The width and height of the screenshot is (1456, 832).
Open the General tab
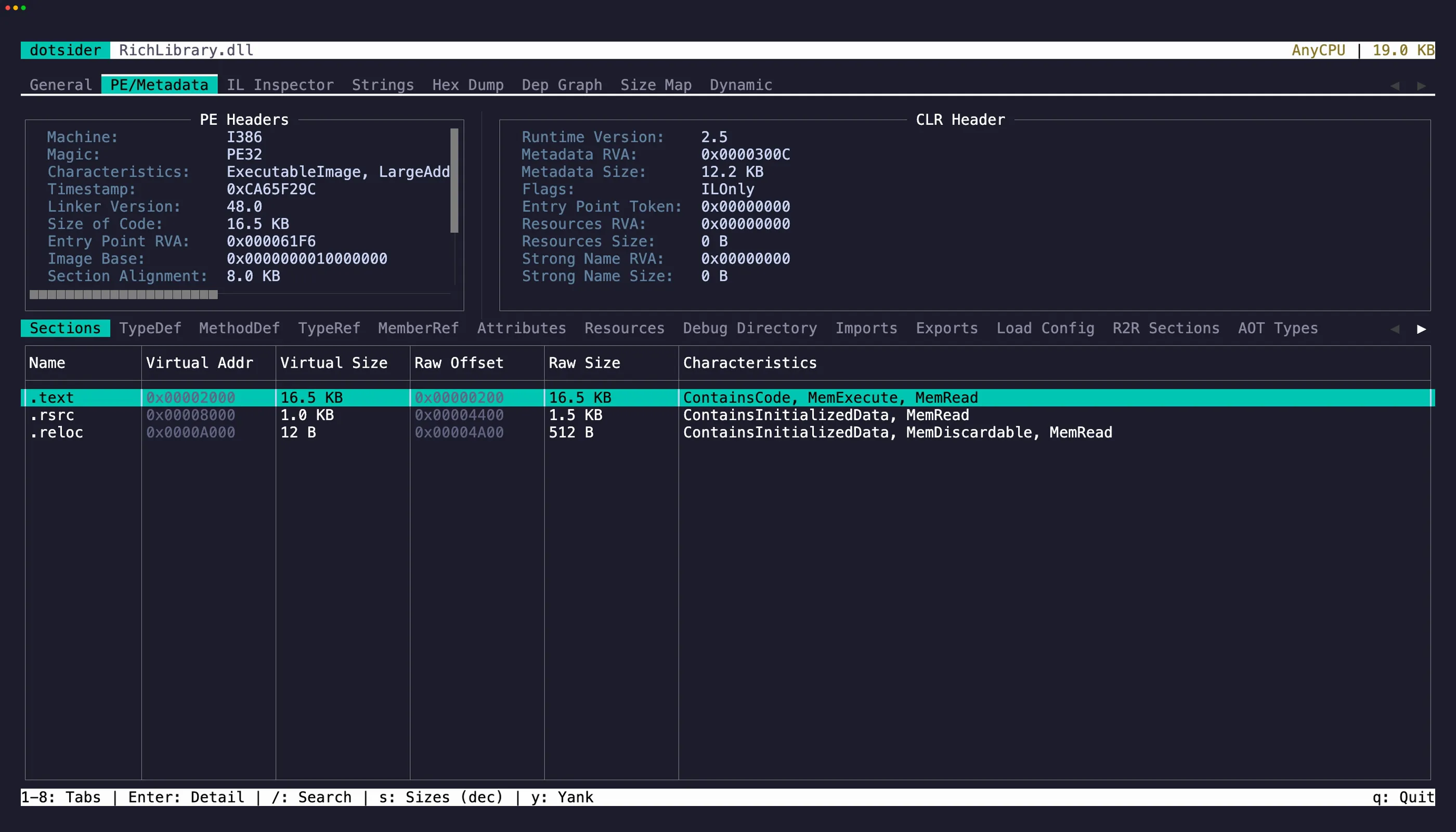click(x=60, y=85)
